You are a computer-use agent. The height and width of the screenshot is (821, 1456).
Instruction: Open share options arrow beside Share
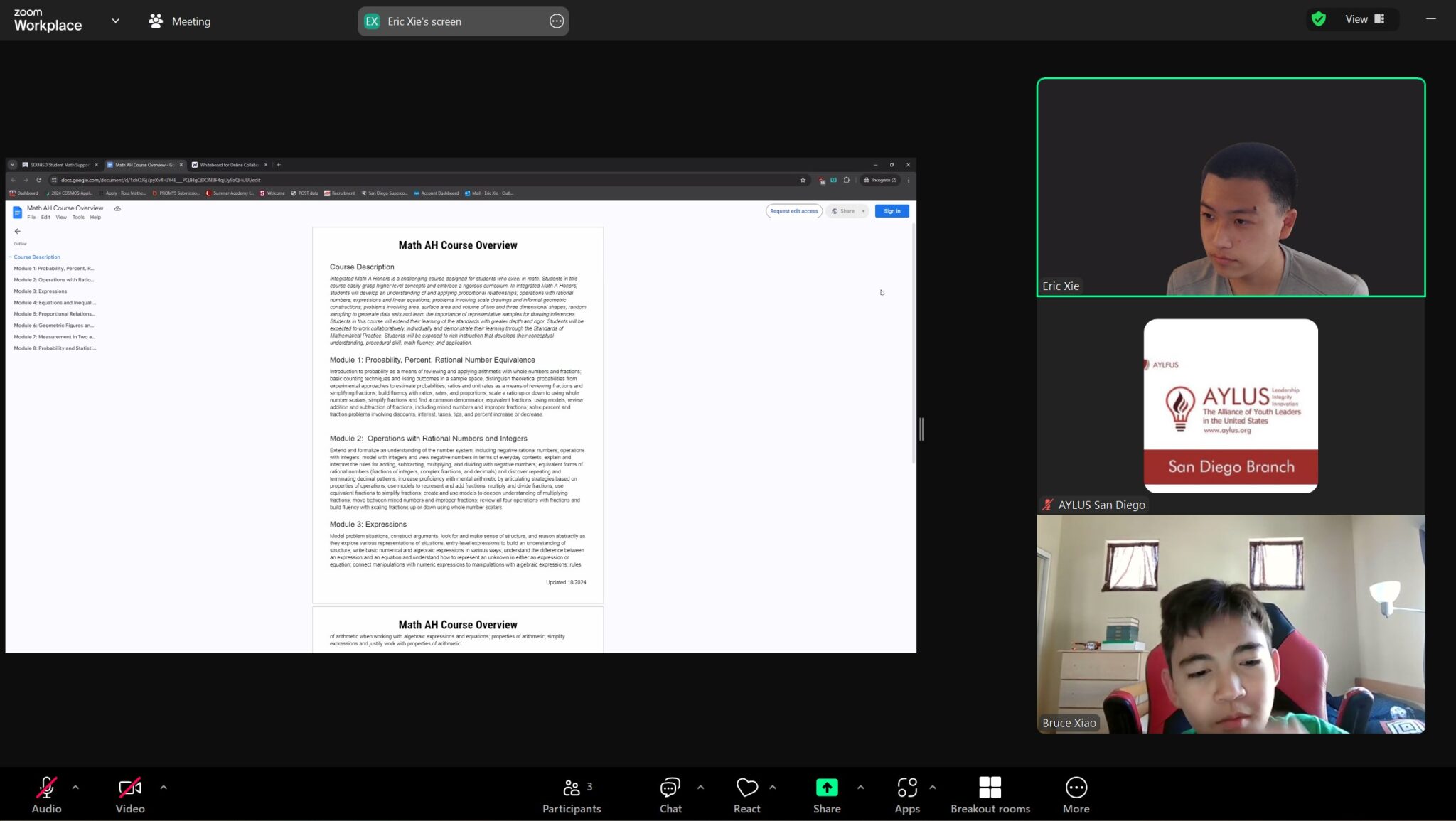(x=861, y=787)
